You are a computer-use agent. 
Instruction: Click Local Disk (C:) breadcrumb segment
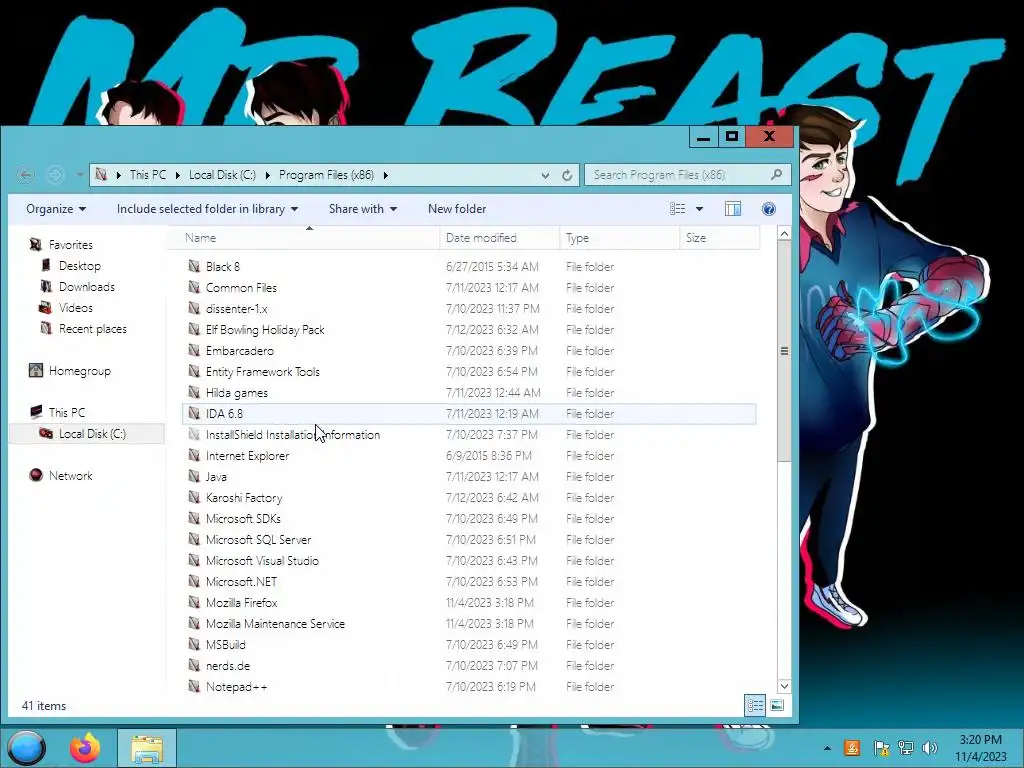tap(222, 175)
